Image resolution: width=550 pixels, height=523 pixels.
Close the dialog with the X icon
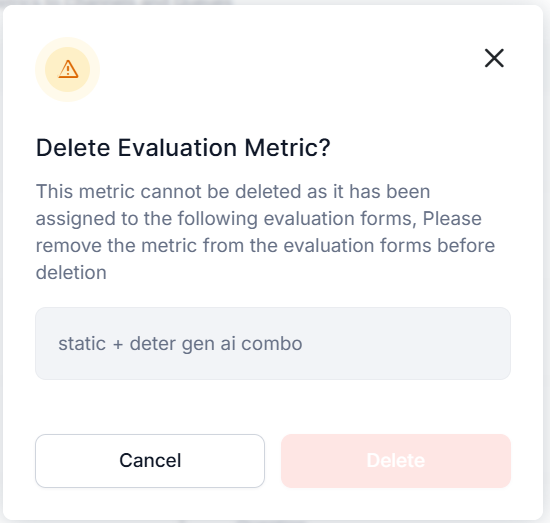point(494,58)
